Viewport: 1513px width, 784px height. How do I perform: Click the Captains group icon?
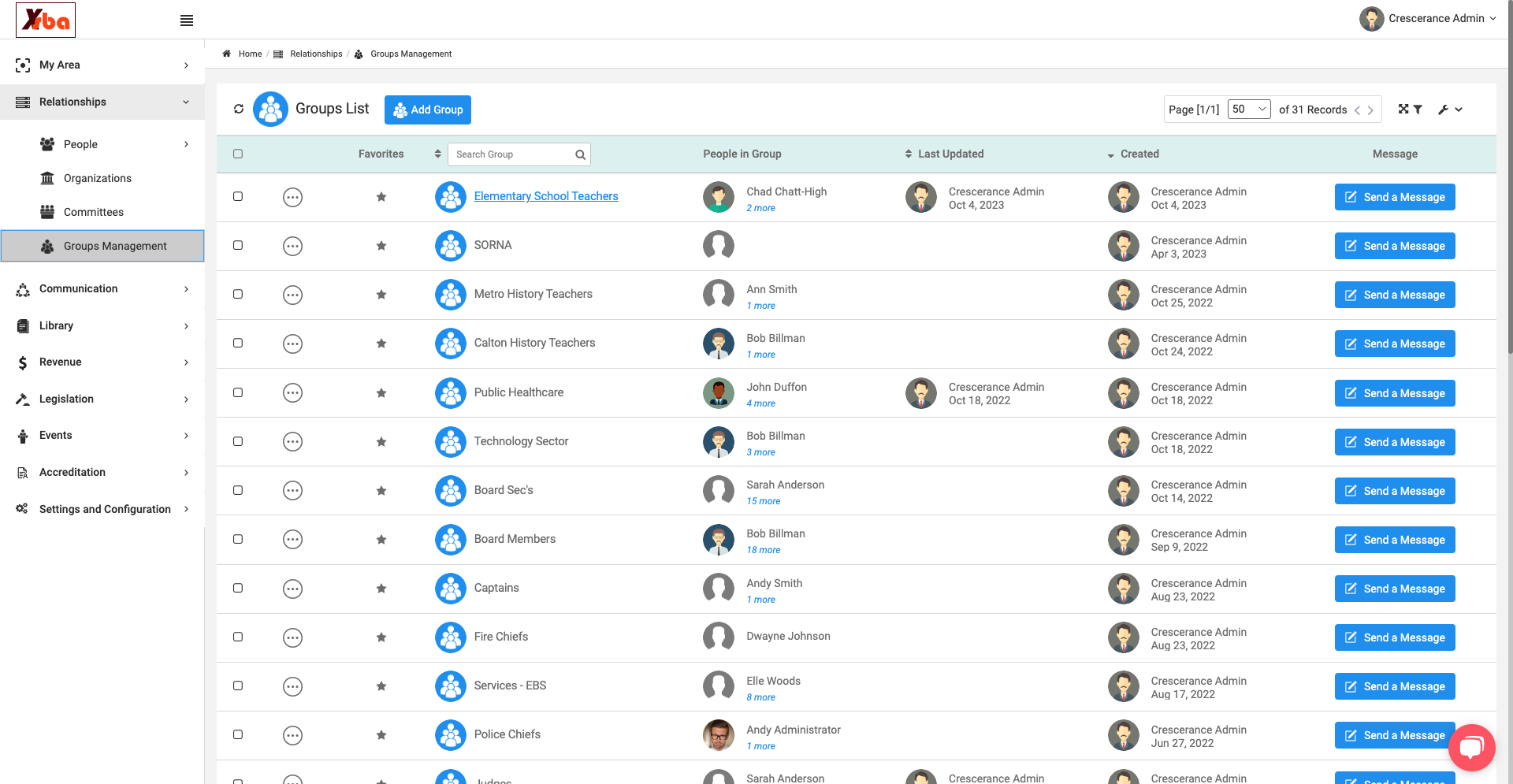coord(451,589)
